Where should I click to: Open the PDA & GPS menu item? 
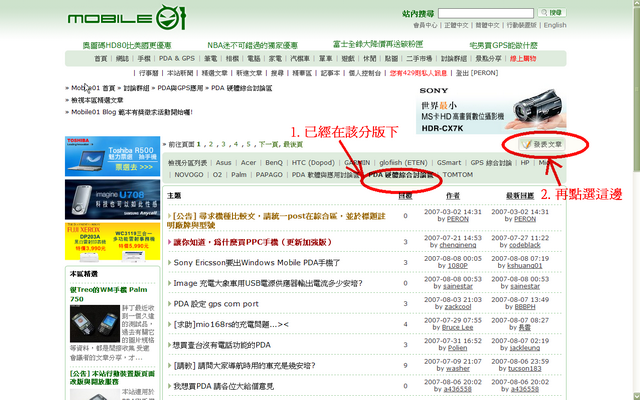177,59
